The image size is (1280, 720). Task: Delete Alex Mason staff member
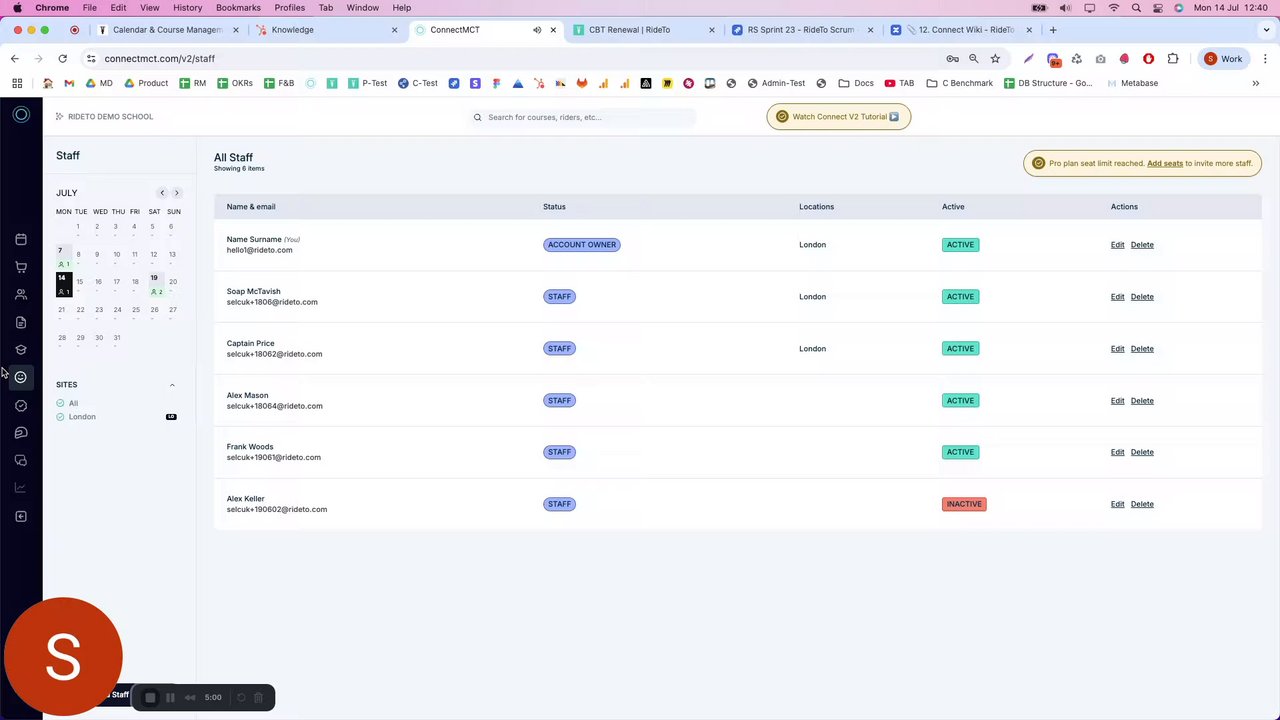pyautogui.click(x=1142, y=401)
